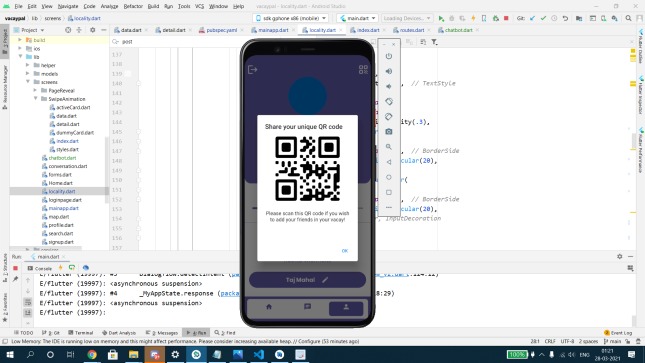Viewport: 645px width, 363px height.
Task: Click the red stop icon in Run panel
Action: (16, 268)
